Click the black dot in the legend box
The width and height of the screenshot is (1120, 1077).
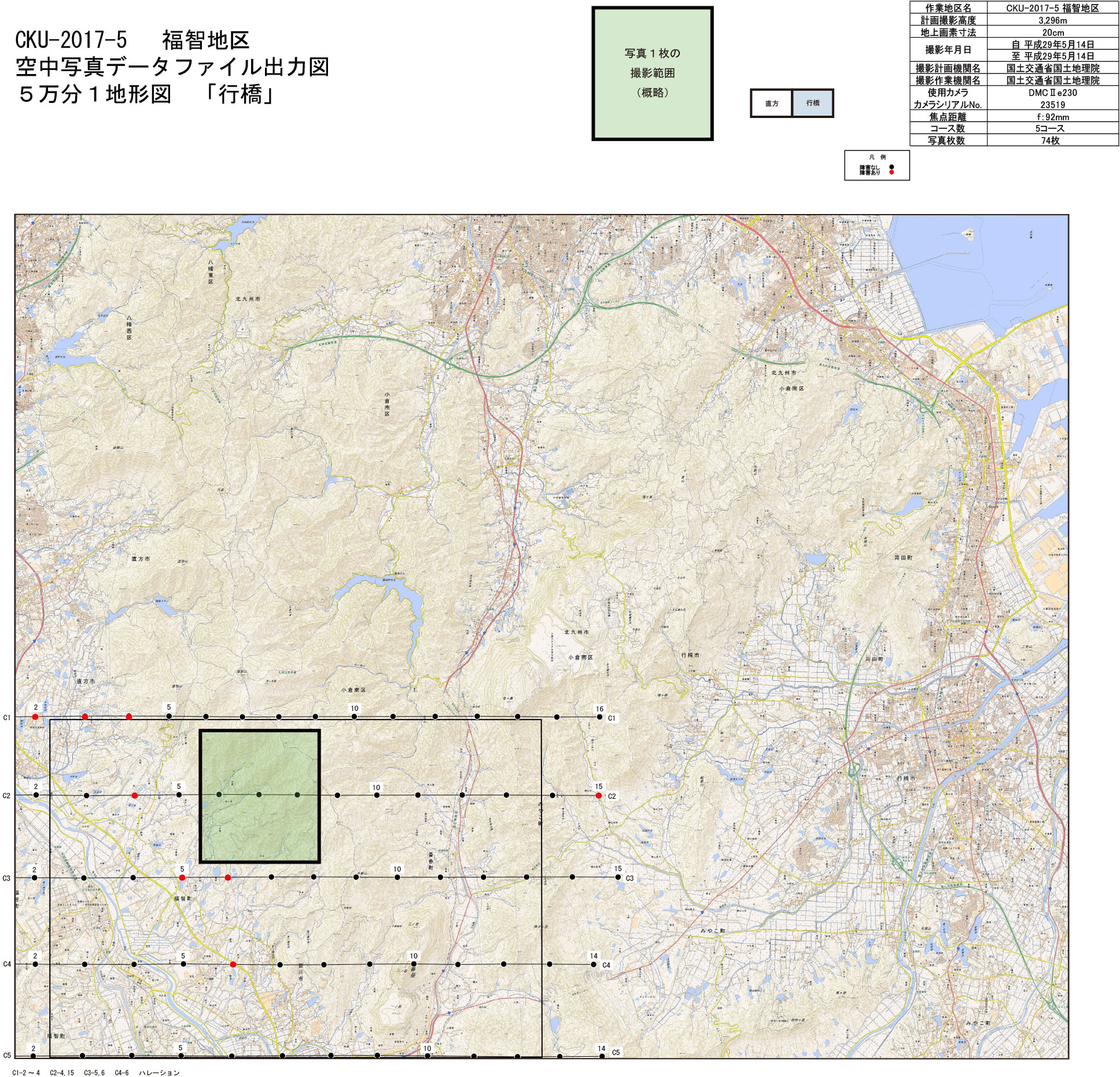(891, 167)
